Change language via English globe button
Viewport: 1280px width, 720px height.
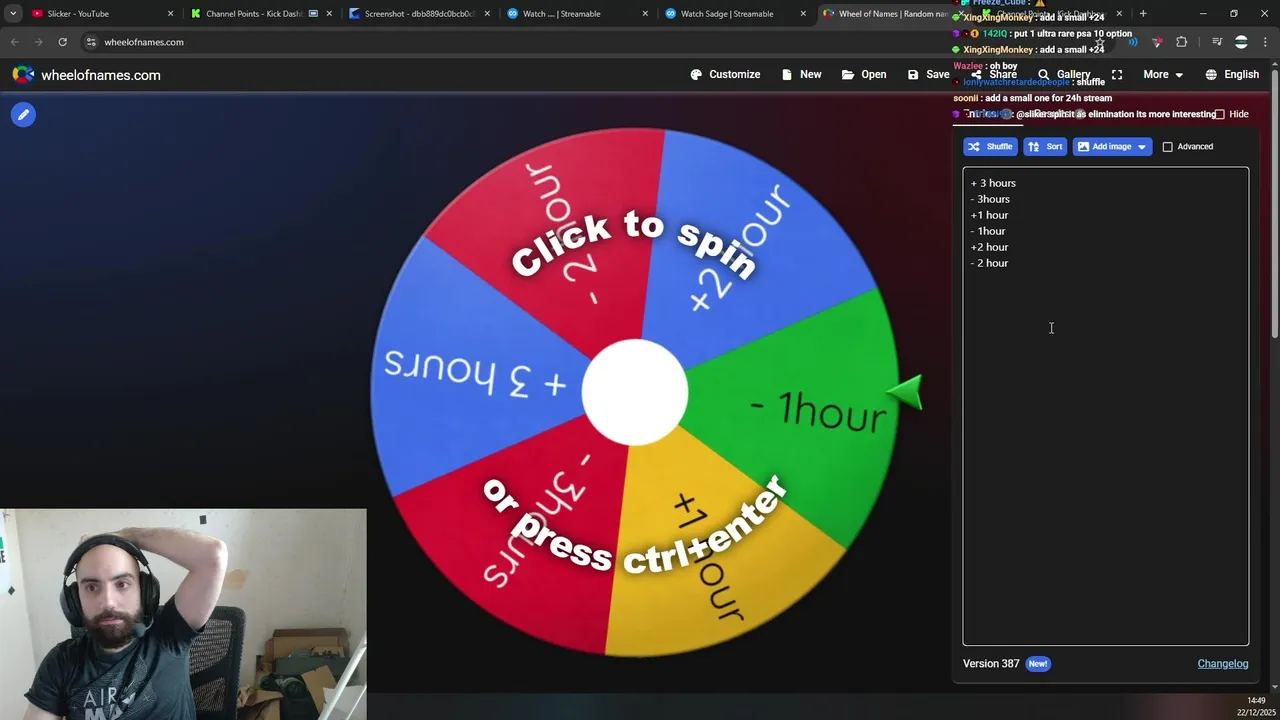1232,75
